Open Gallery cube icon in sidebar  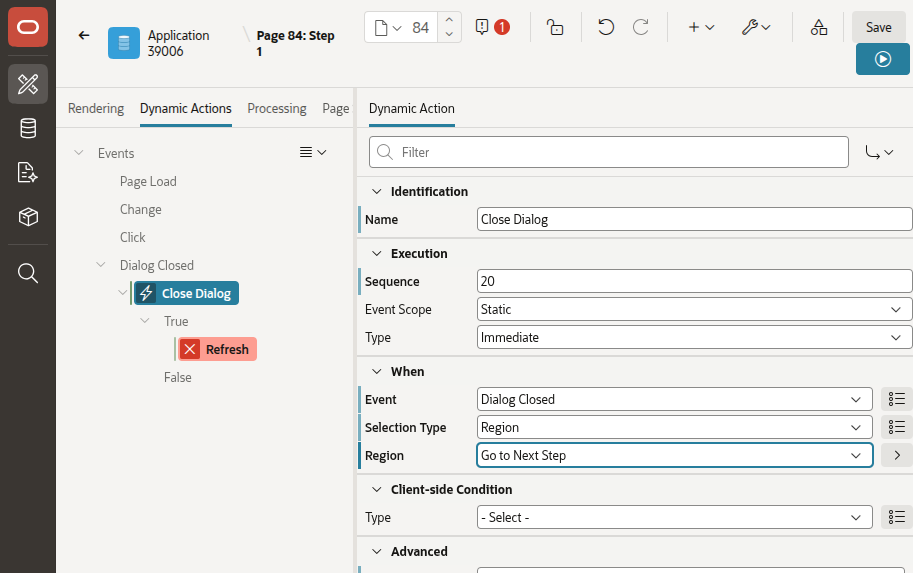28,217
